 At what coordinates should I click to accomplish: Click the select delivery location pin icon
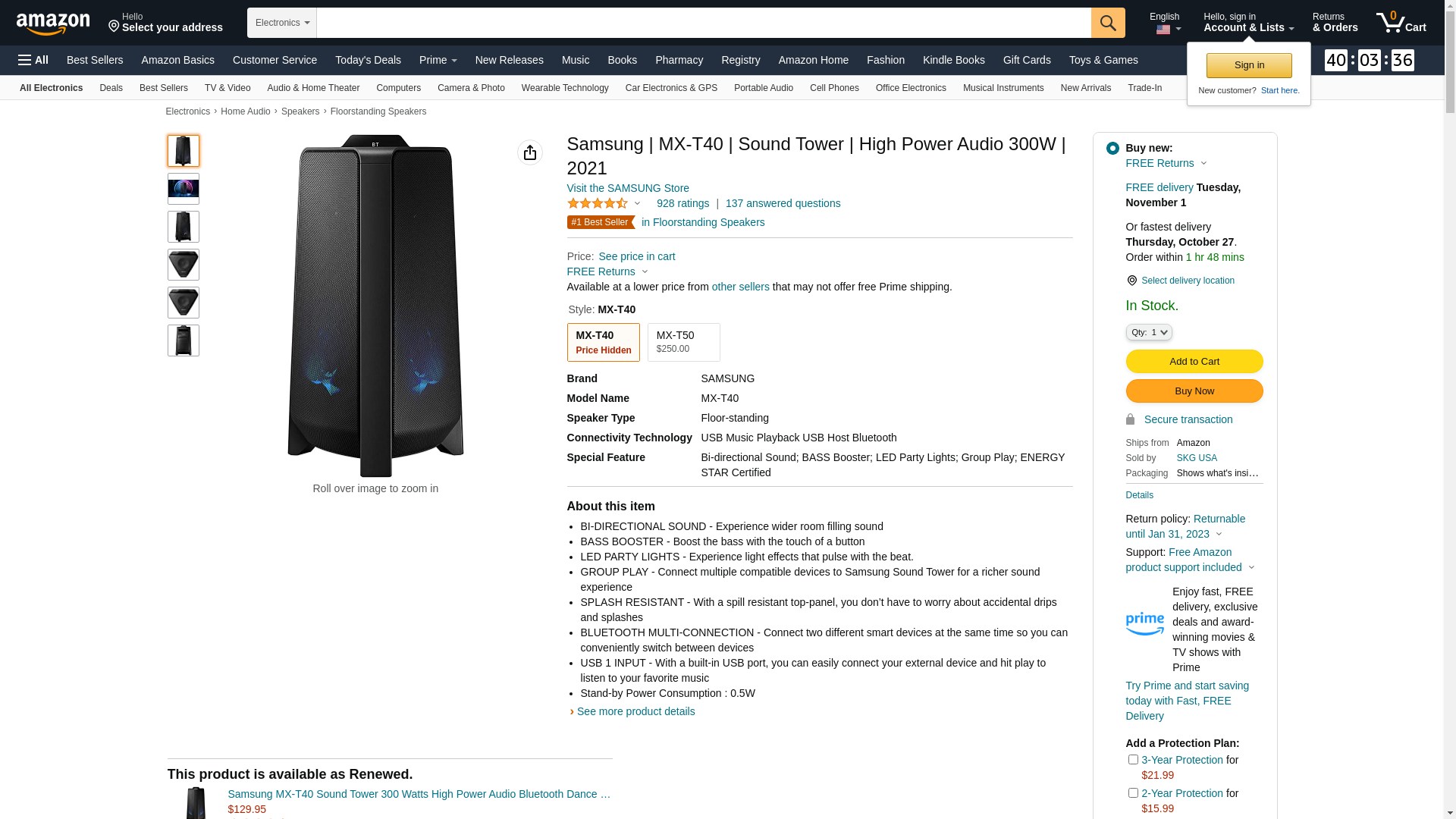pos(1132,281)
